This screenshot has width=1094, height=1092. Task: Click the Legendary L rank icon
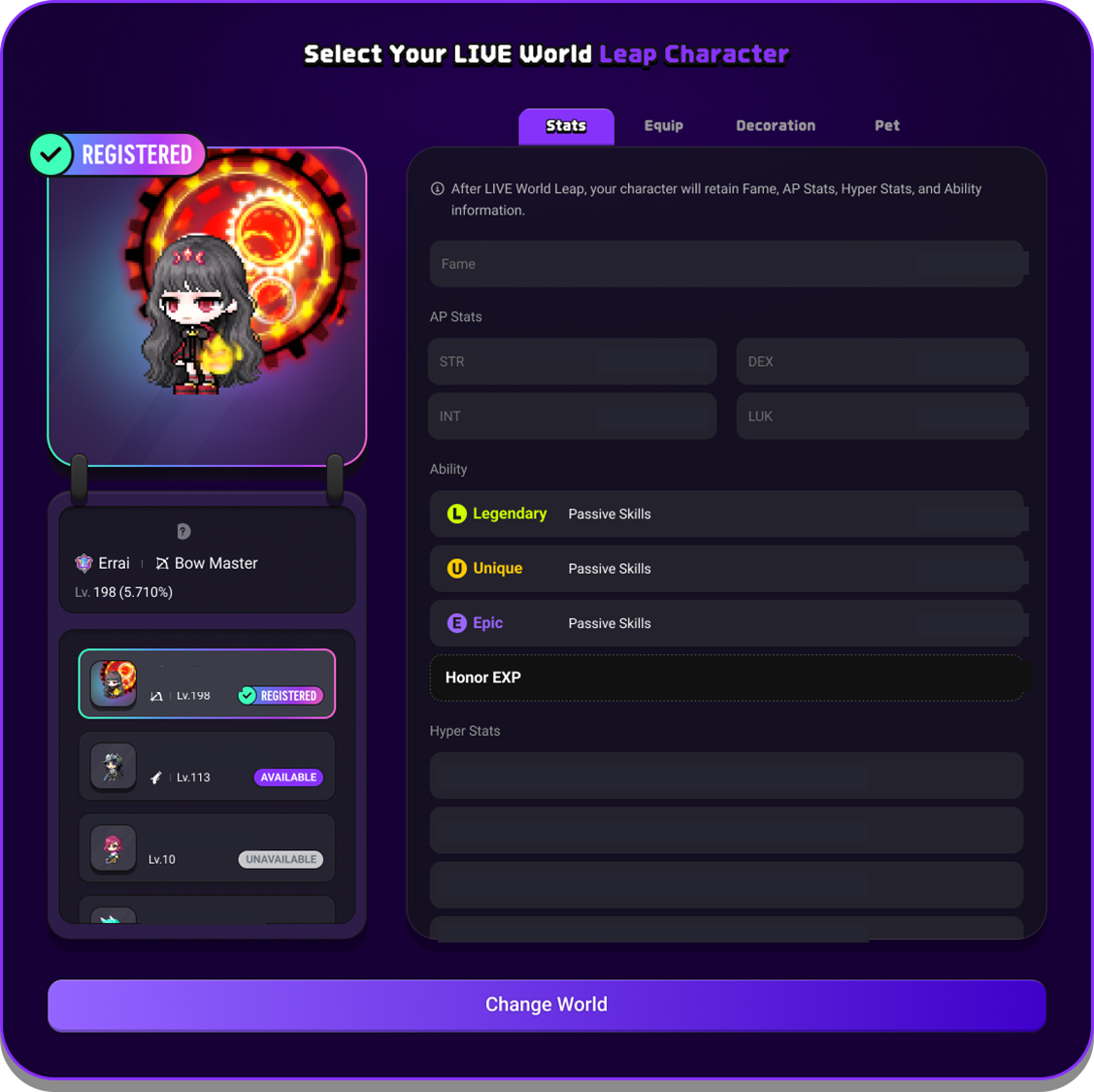pyautogui.click(x=456, y=514)
